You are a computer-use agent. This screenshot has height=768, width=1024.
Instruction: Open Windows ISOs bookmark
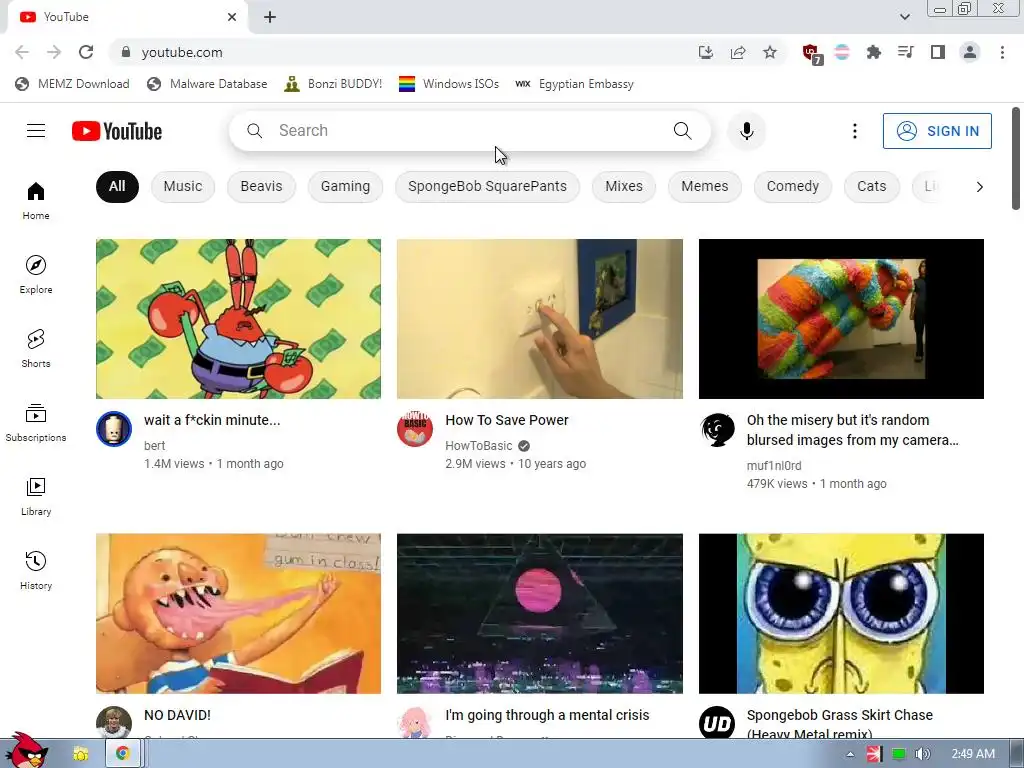449,84
